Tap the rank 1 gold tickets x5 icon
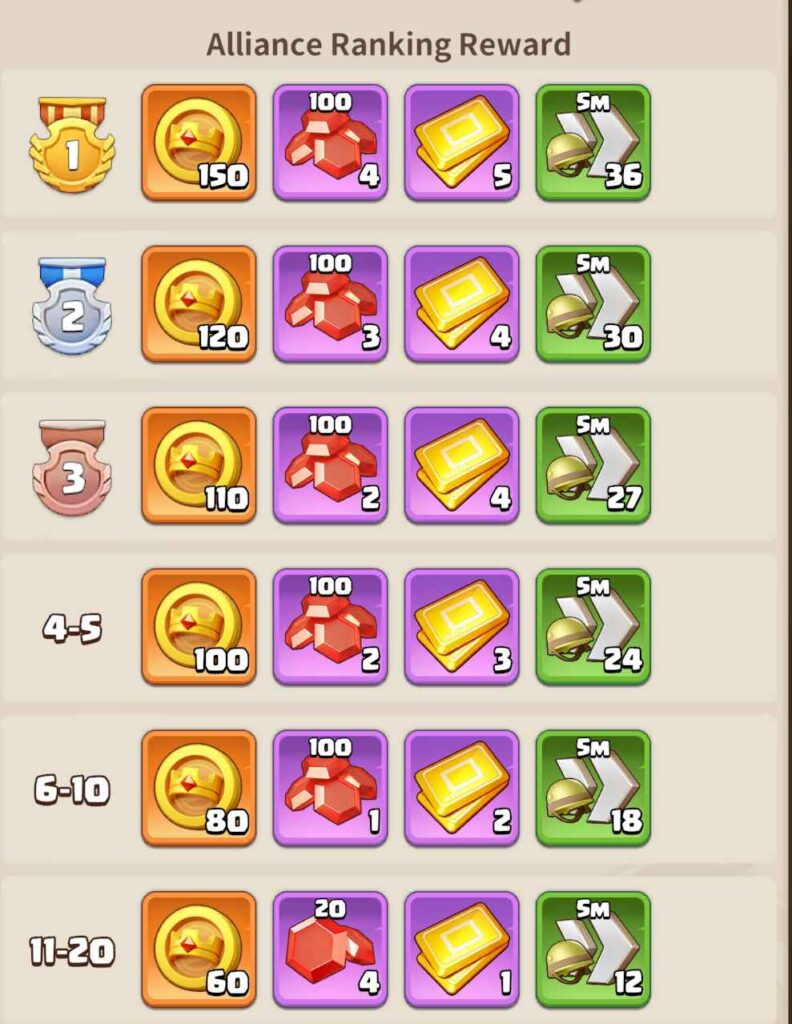792x1024 pixels. point(462,142)
